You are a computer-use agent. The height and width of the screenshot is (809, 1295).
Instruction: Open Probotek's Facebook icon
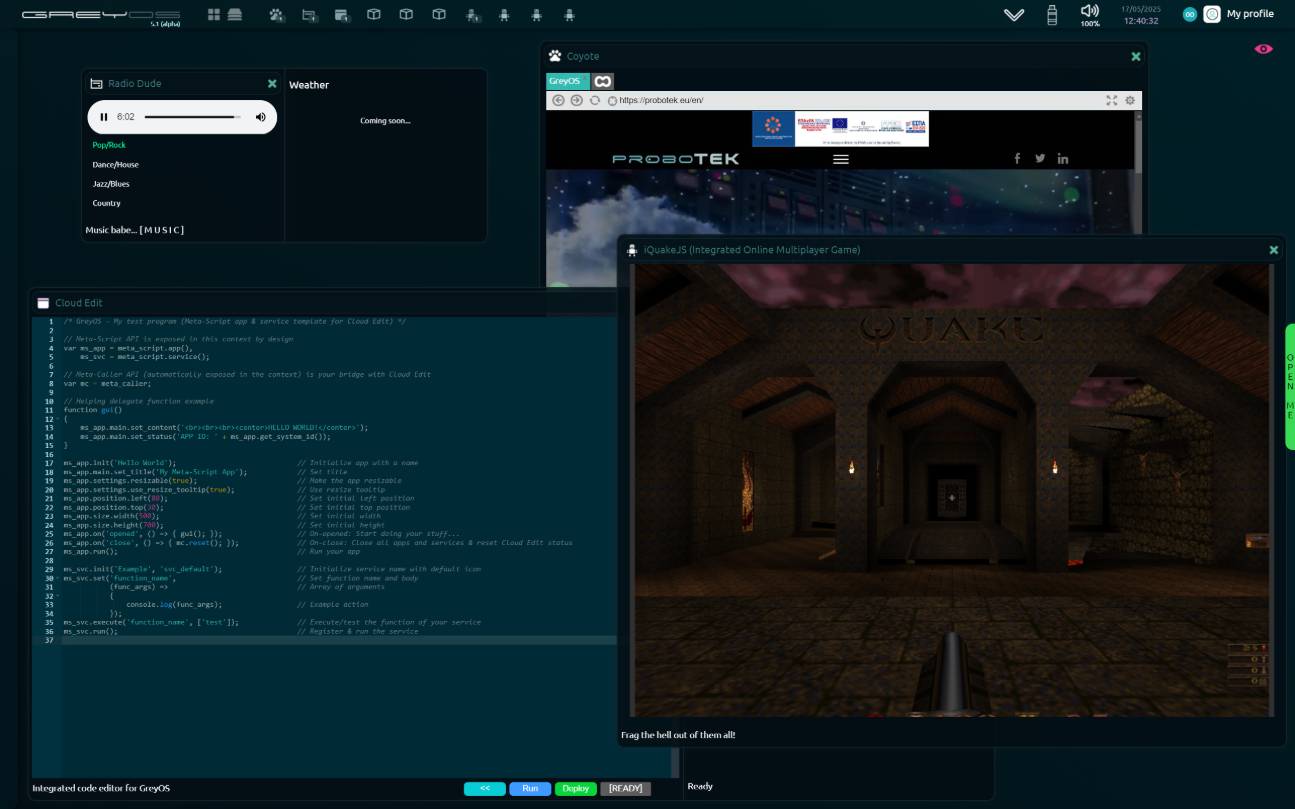(x=1017, y=159)
